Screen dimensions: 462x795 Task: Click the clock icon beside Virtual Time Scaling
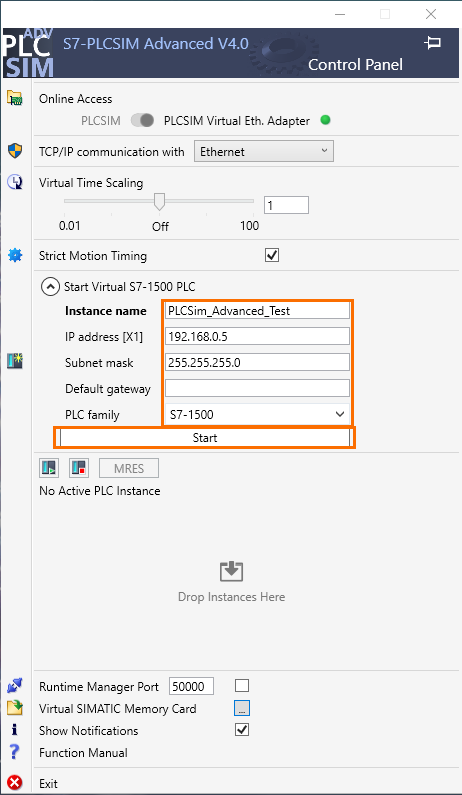tap(15, 182)
